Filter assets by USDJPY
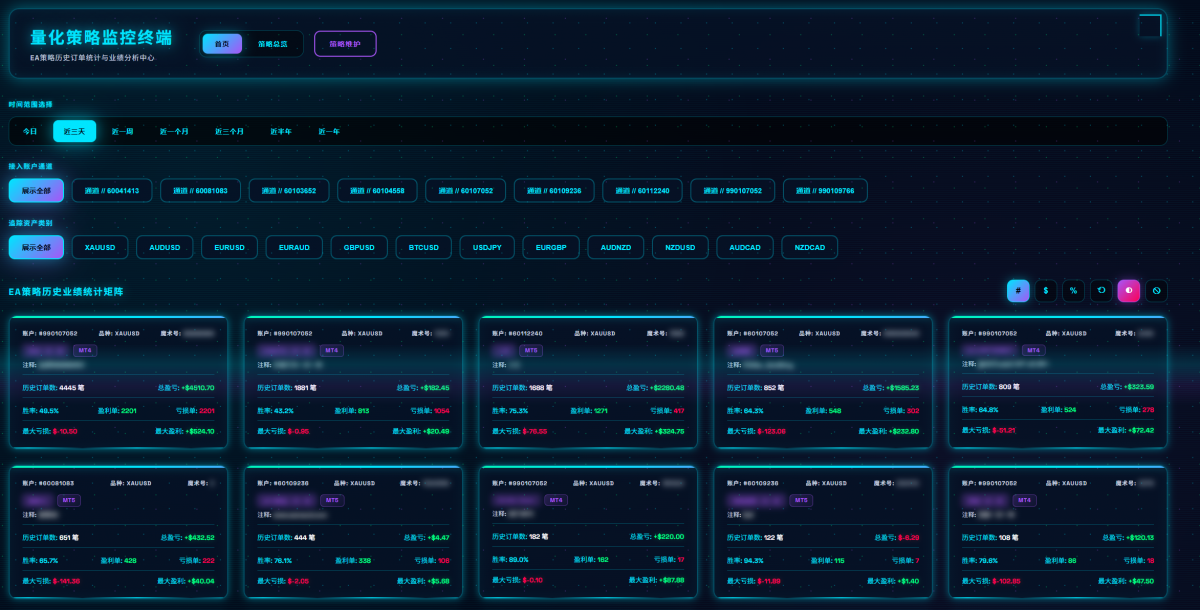The image size is (1200, 610). pyautogui.click(x=486, y=247)
